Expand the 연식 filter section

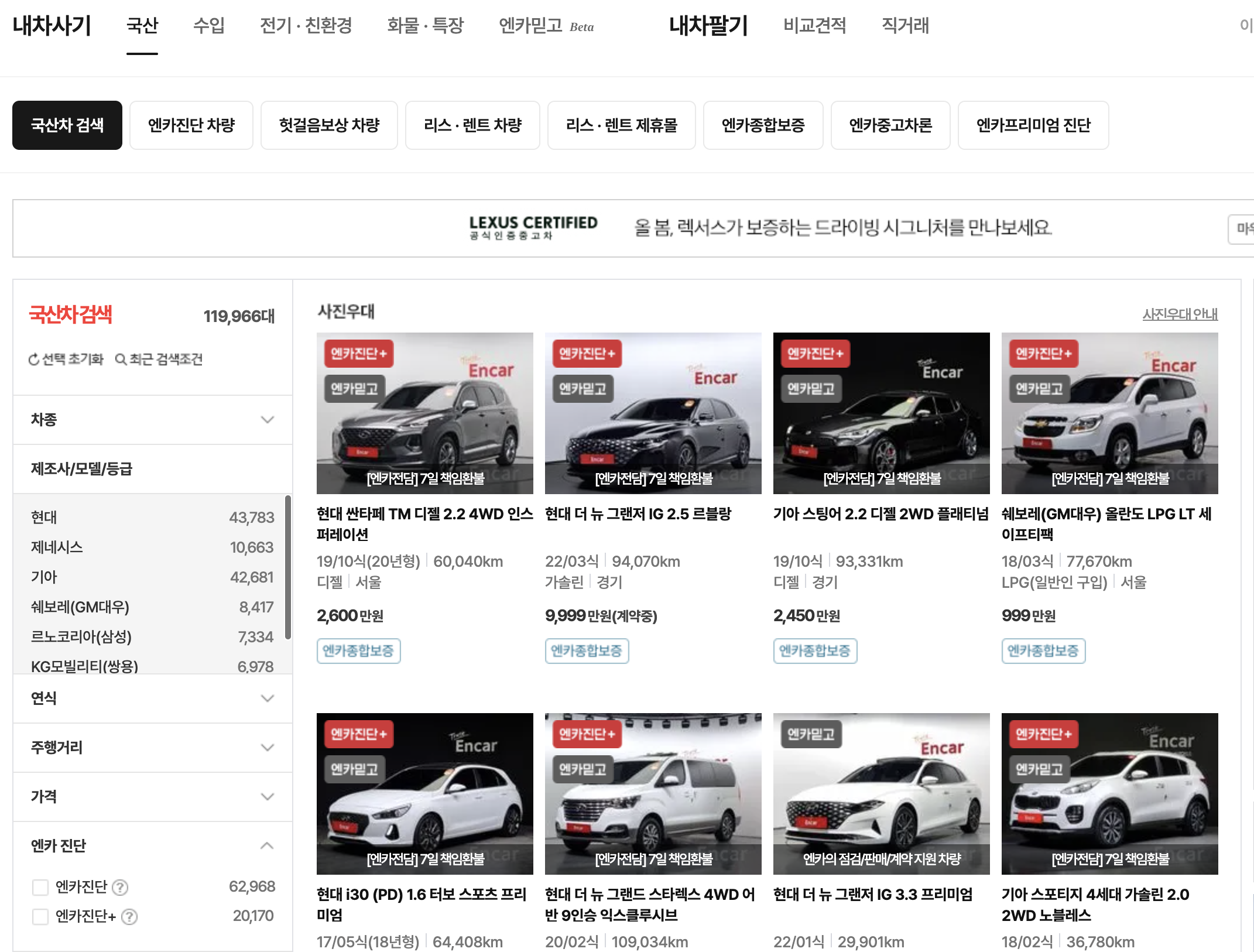pyautogui.click(x=267, y=698)
